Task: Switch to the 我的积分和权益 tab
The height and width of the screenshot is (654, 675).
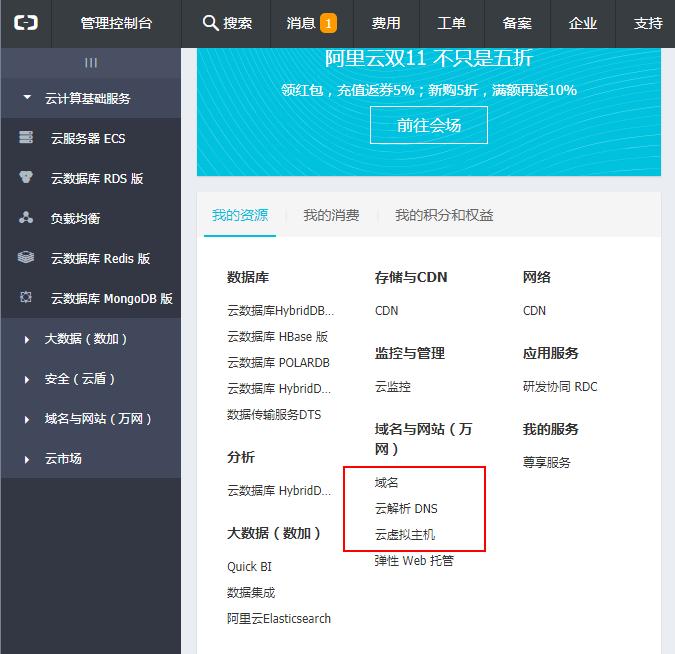Action: pyautogui.click(x=444, y=215)
